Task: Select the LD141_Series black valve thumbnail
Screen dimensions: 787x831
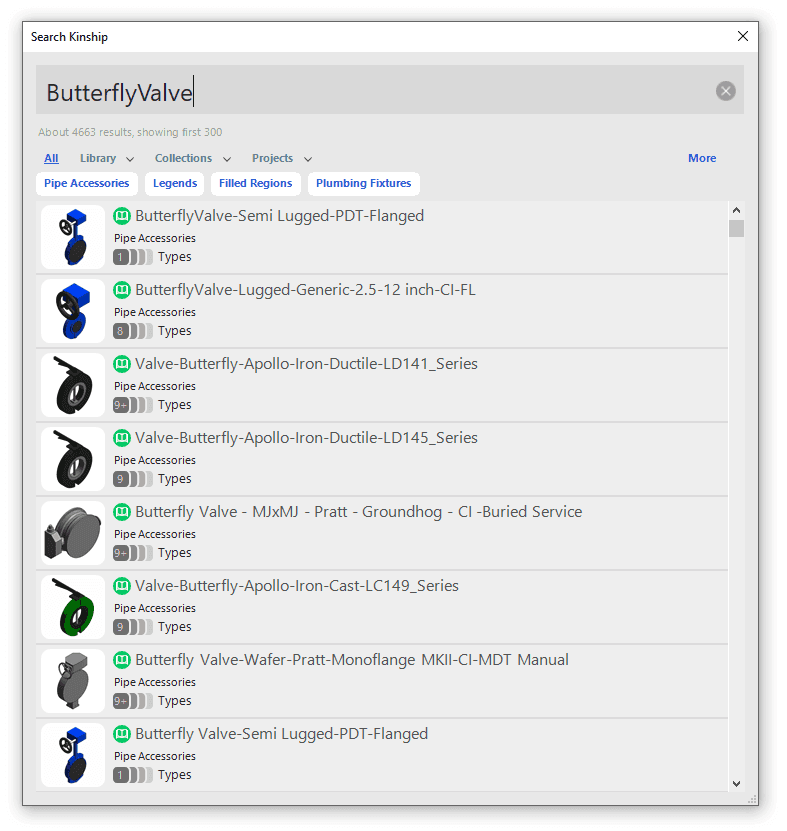Action: pos(73,385)
